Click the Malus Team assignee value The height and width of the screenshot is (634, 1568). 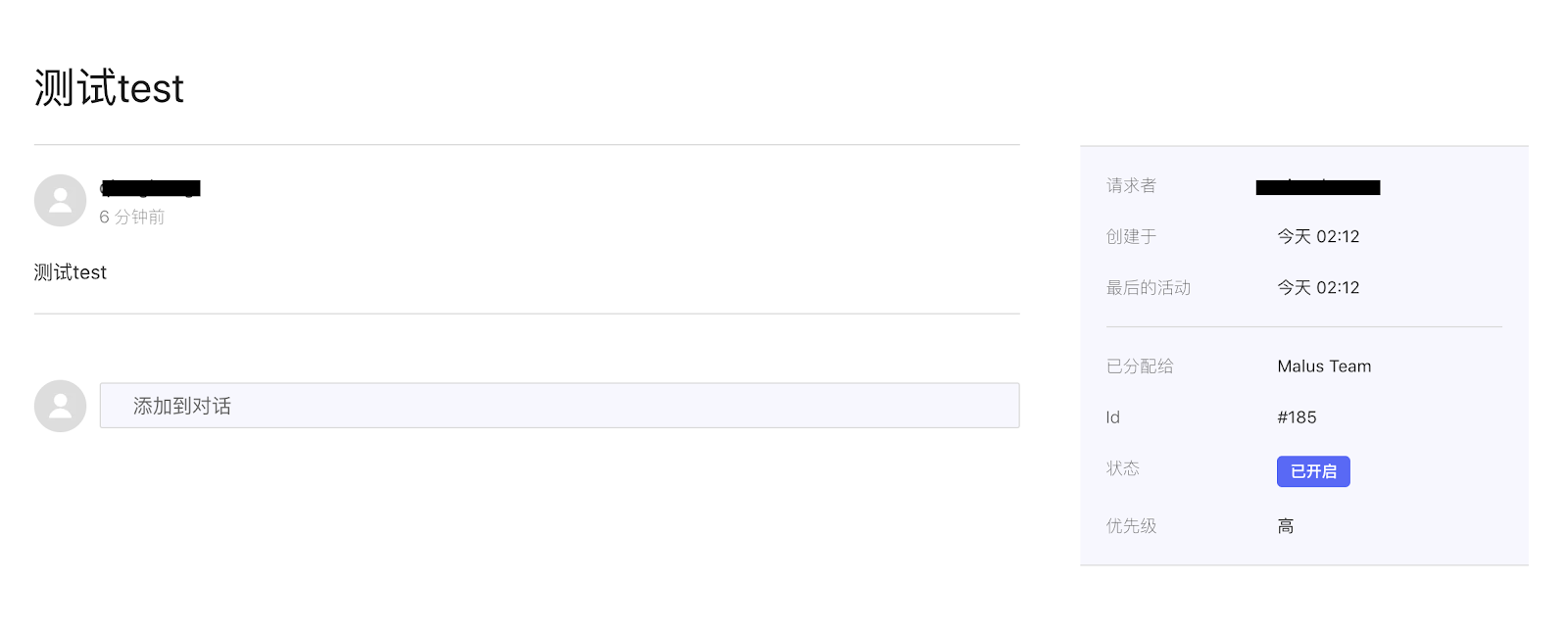pyautogui.click(x=1323, y=366)
